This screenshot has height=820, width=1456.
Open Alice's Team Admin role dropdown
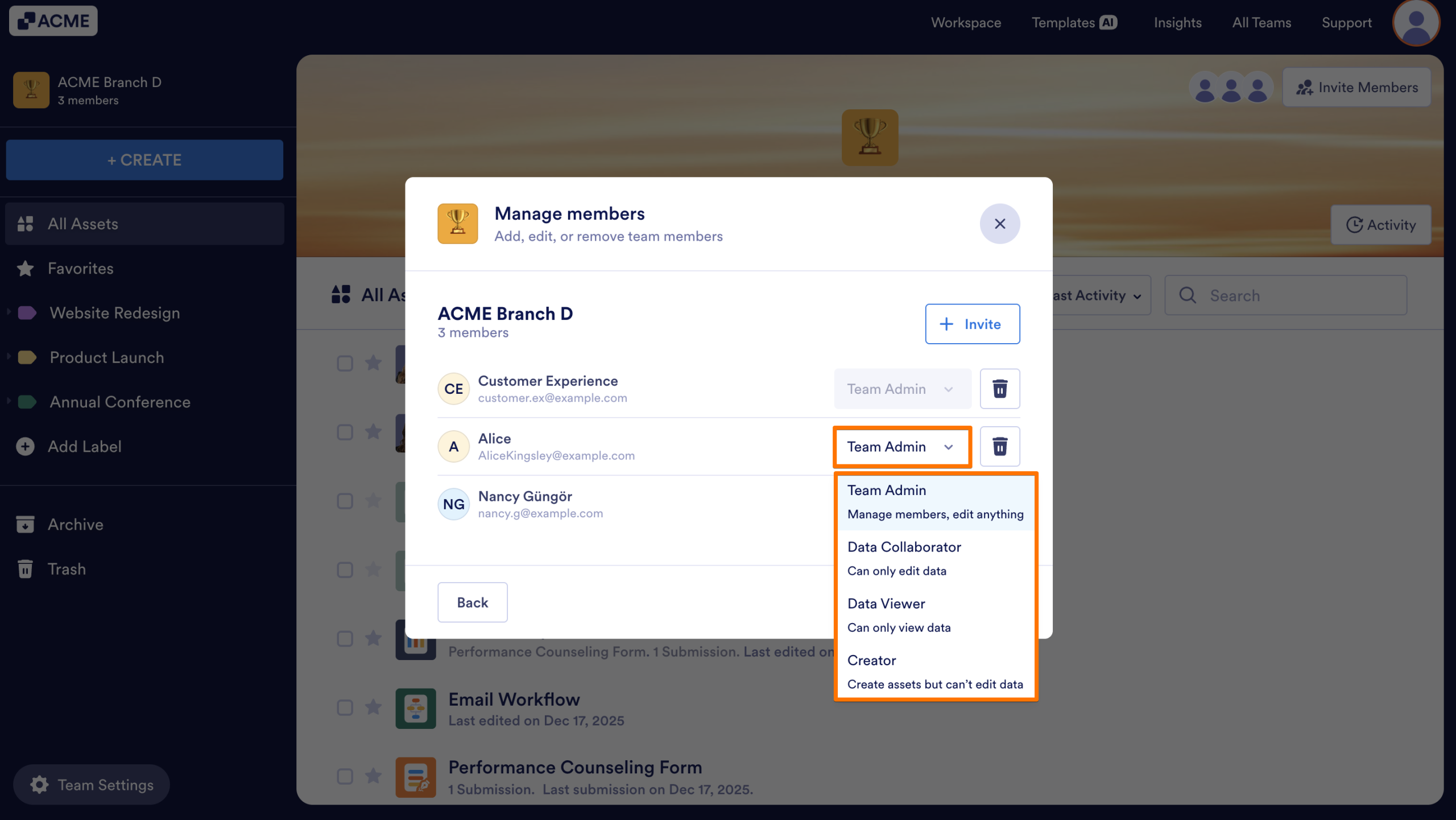(x=902, y=447)
